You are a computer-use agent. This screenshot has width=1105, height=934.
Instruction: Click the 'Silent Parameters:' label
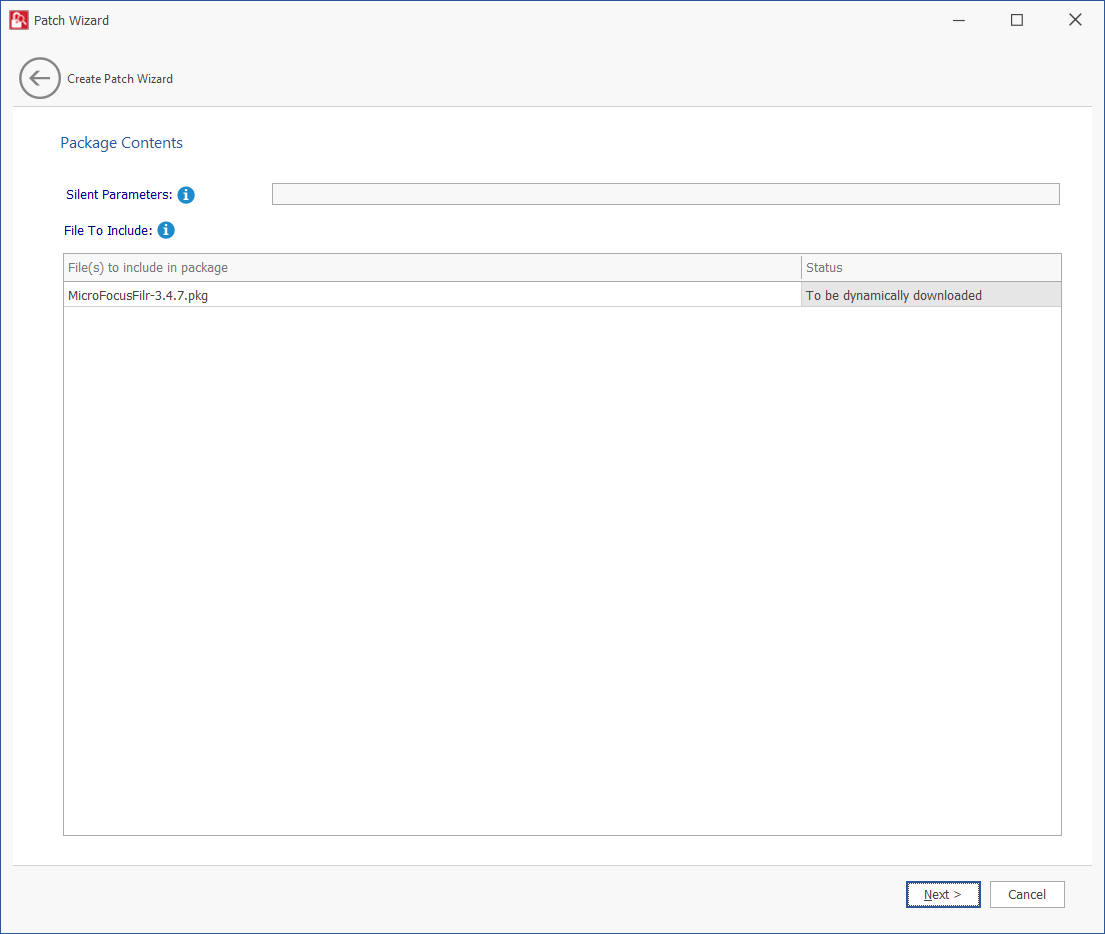119,195
